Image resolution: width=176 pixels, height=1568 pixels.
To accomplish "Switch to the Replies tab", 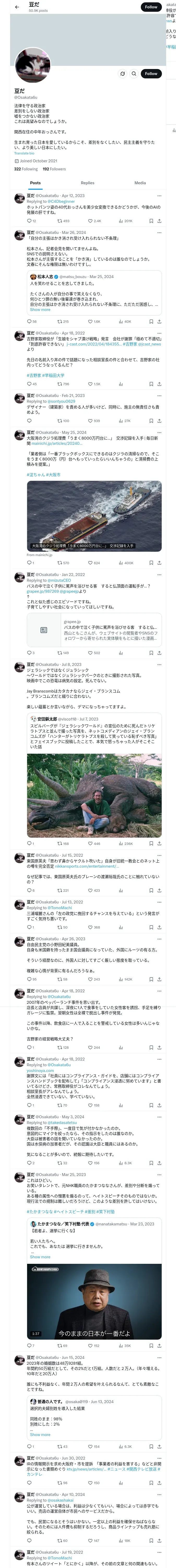I will (87, 183).
